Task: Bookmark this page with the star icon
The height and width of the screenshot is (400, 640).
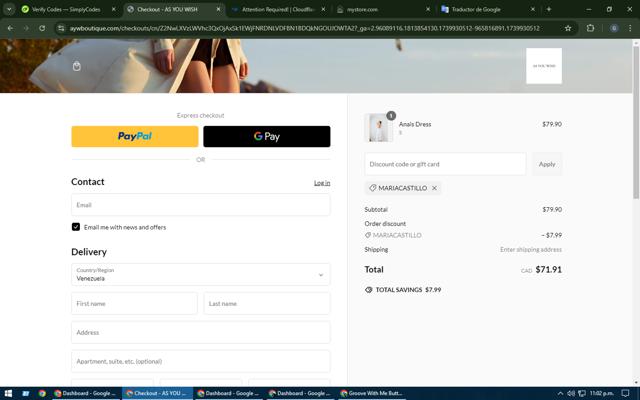Action: pos(568,28)
